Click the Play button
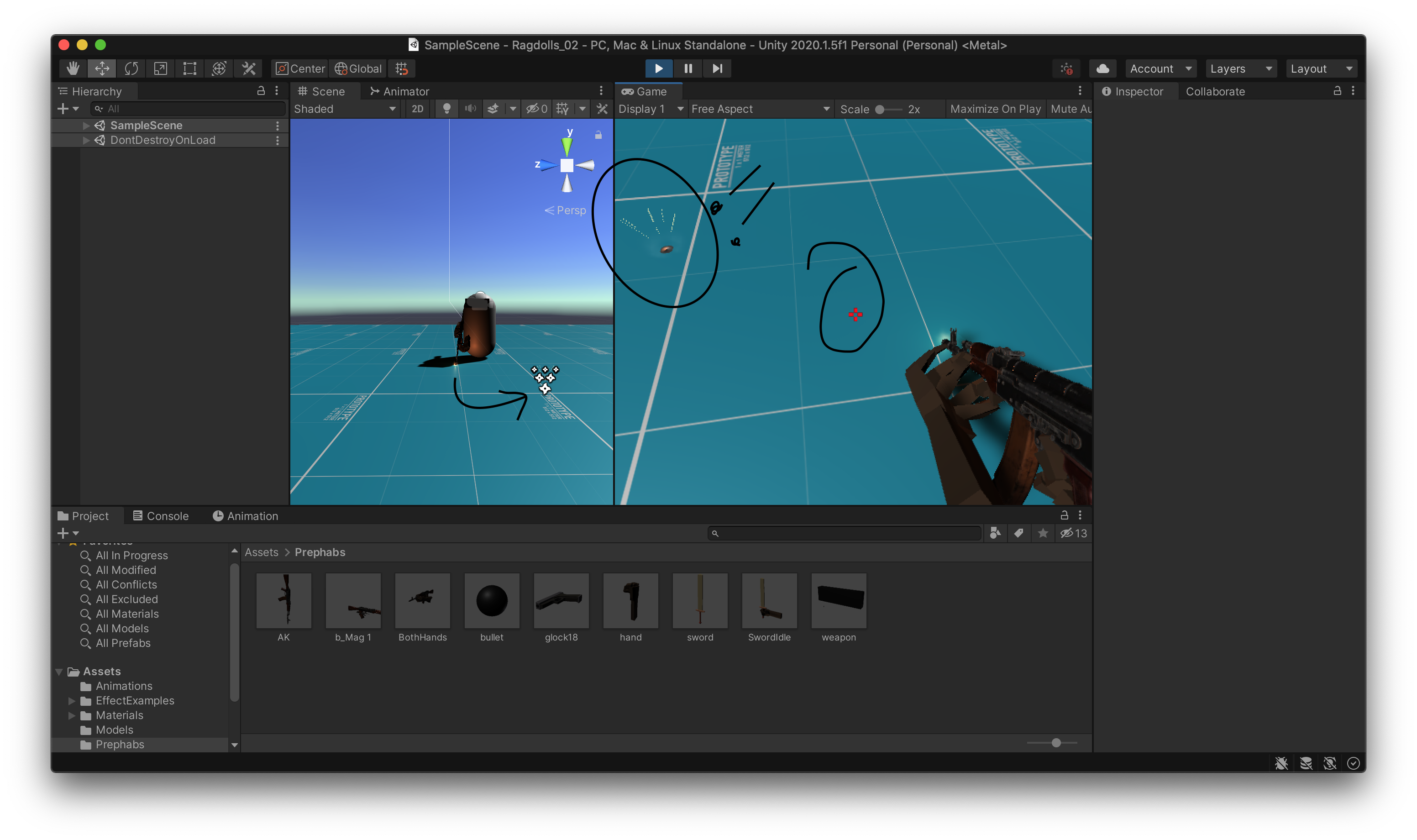Viewport: 1417px width, 840px height. 659,68
